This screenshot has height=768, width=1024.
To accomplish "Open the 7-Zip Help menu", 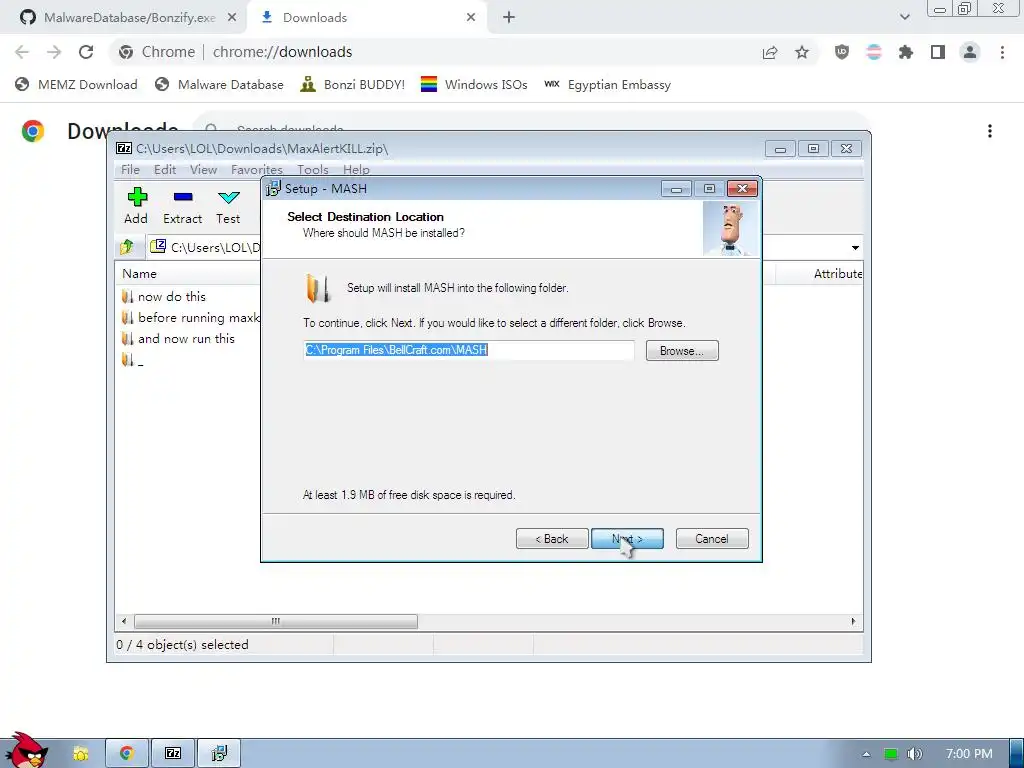I will coord(356,169).
